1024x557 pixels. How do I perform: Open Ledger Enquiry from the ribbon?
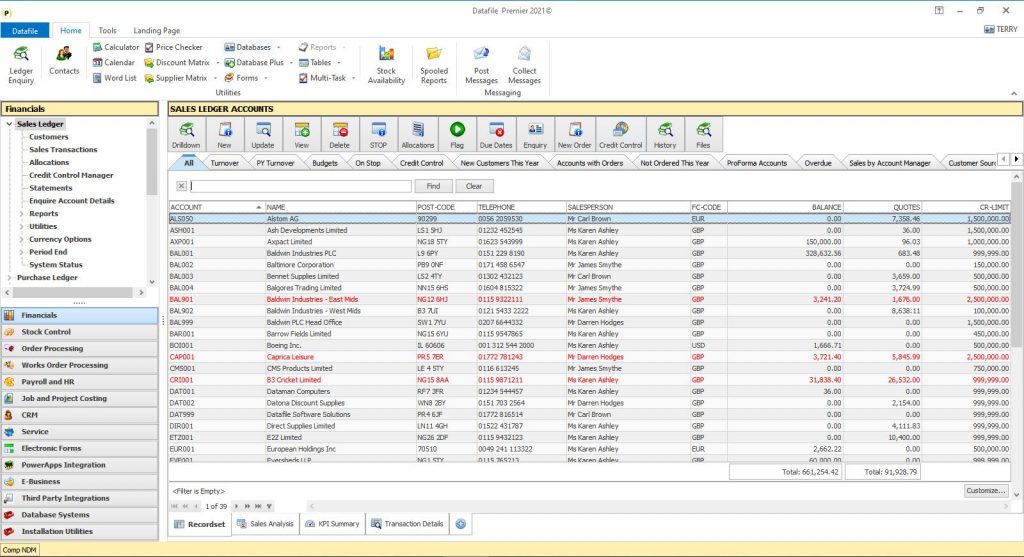pos(21,65)
